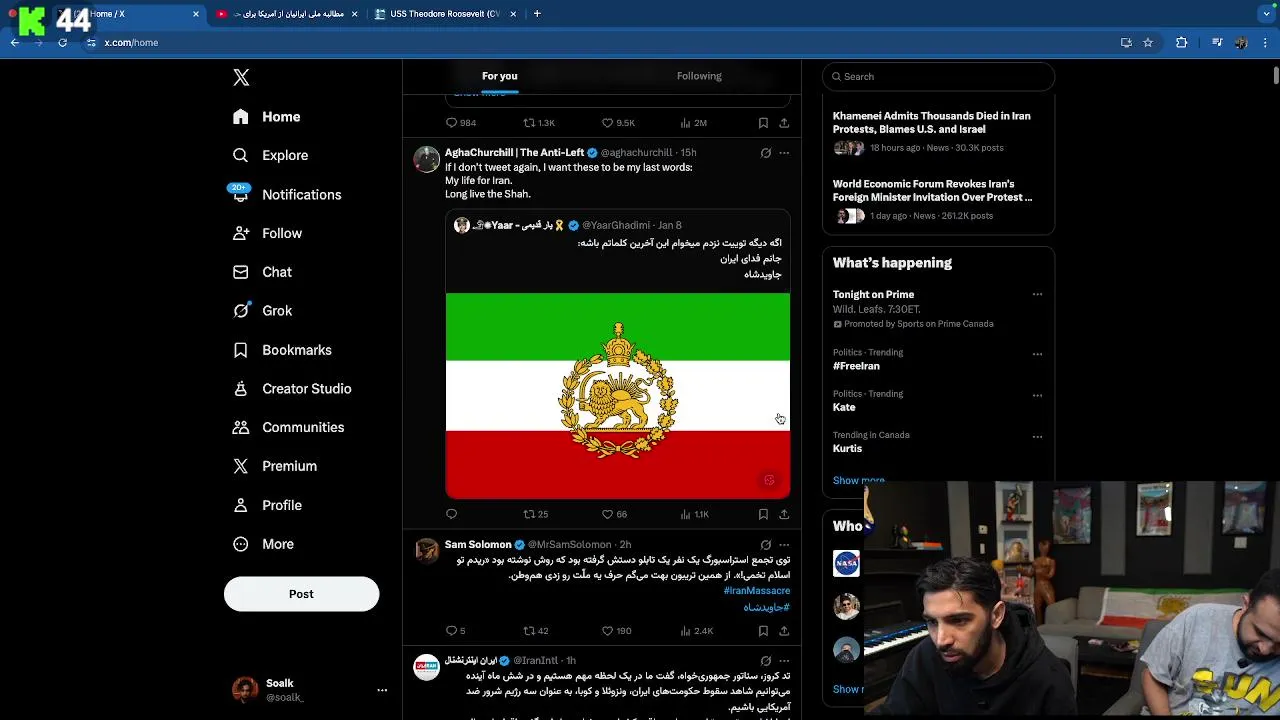Repost the AghaChurchill post with 25 reposts
The width and height of the screenshot is (1280, 720).
pyautogui.click(x=536, y=514)
